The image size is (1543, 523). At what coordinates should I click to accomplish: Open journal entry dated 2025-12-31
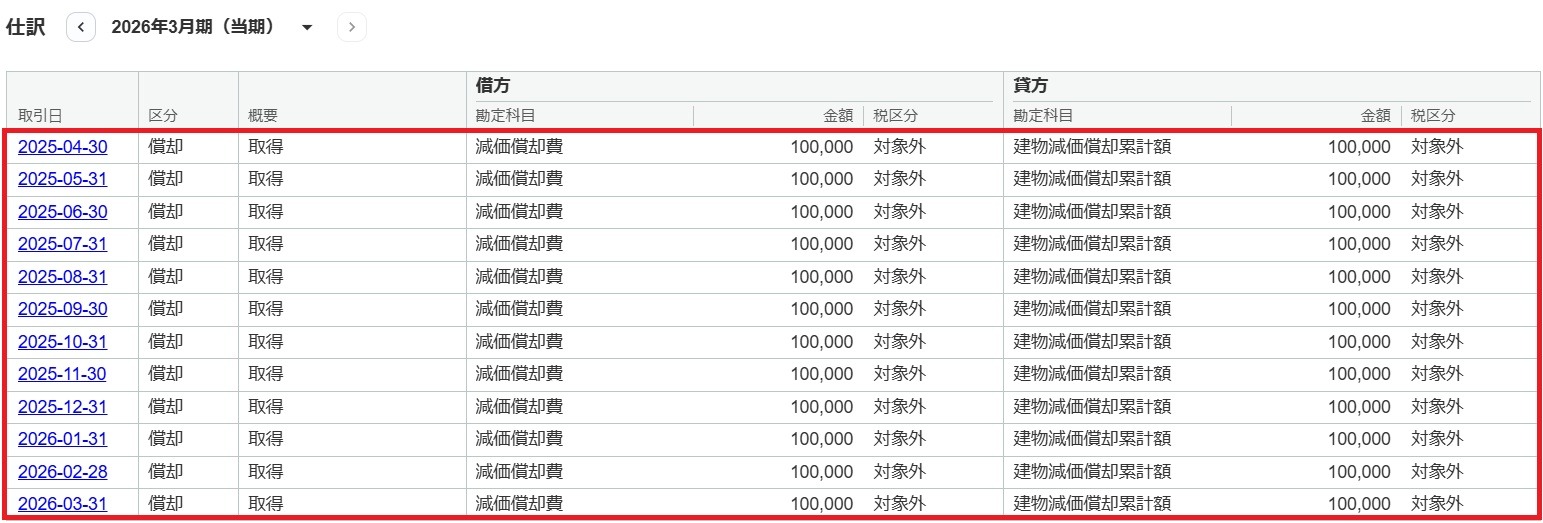(62, 407)
